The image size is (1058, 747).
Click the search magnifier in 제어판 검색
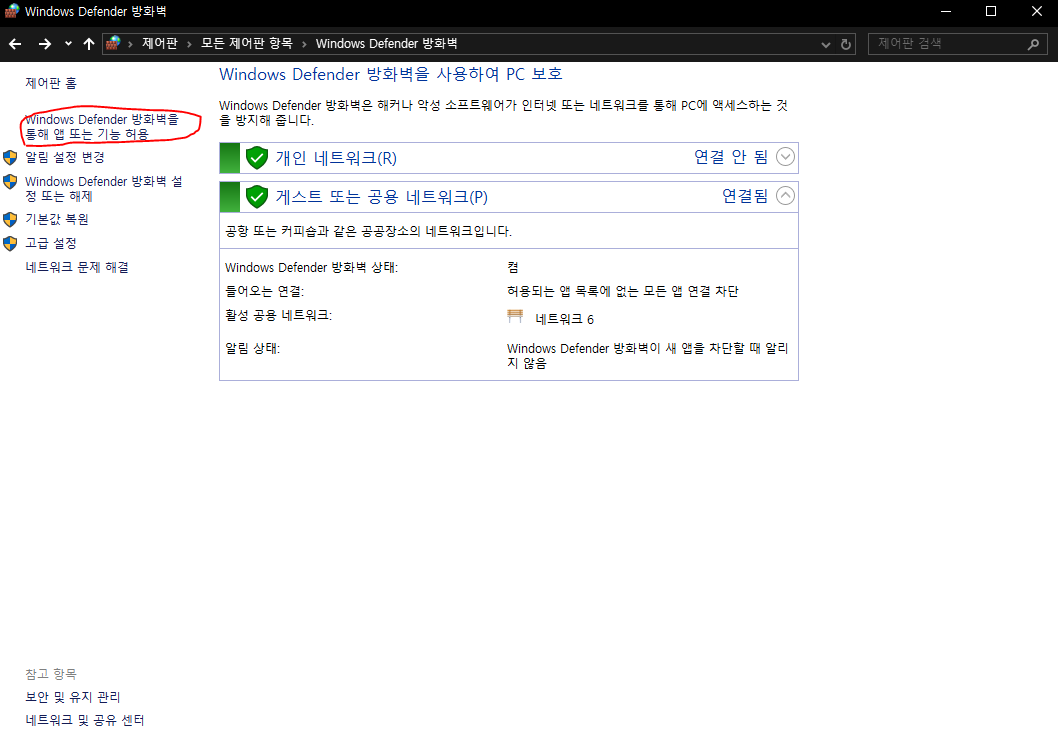[1033, 43]
